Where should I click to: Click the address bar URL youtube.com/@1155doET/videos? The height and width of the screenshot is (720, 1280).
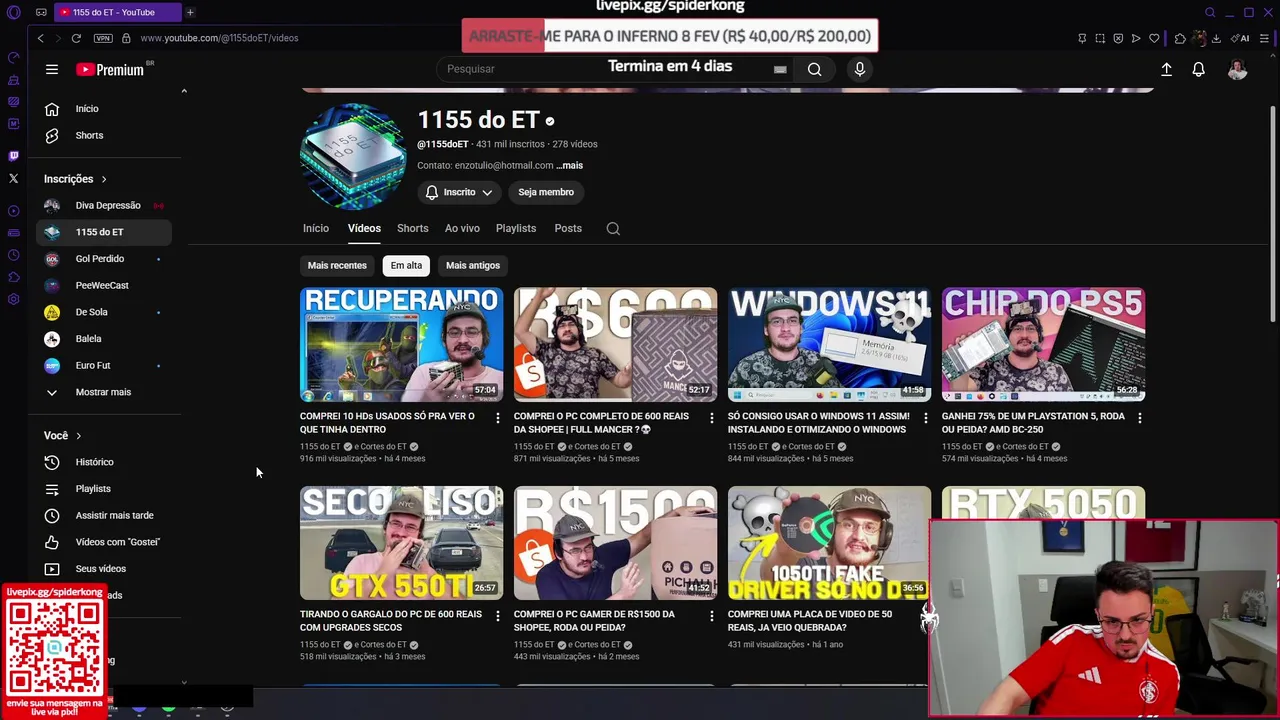coord(219,38)
